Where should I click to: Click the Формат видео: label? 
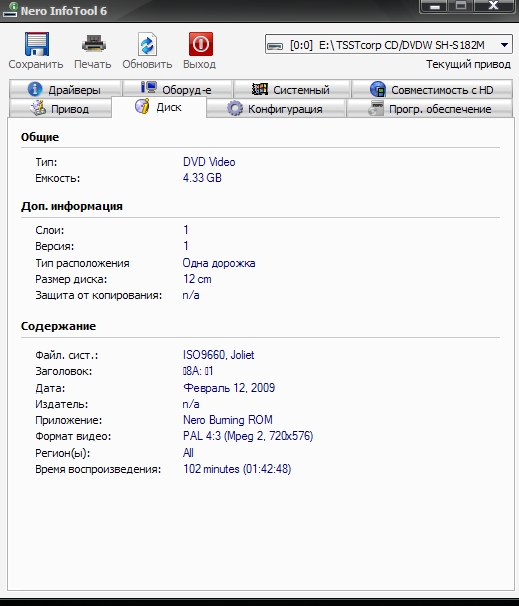73,437
